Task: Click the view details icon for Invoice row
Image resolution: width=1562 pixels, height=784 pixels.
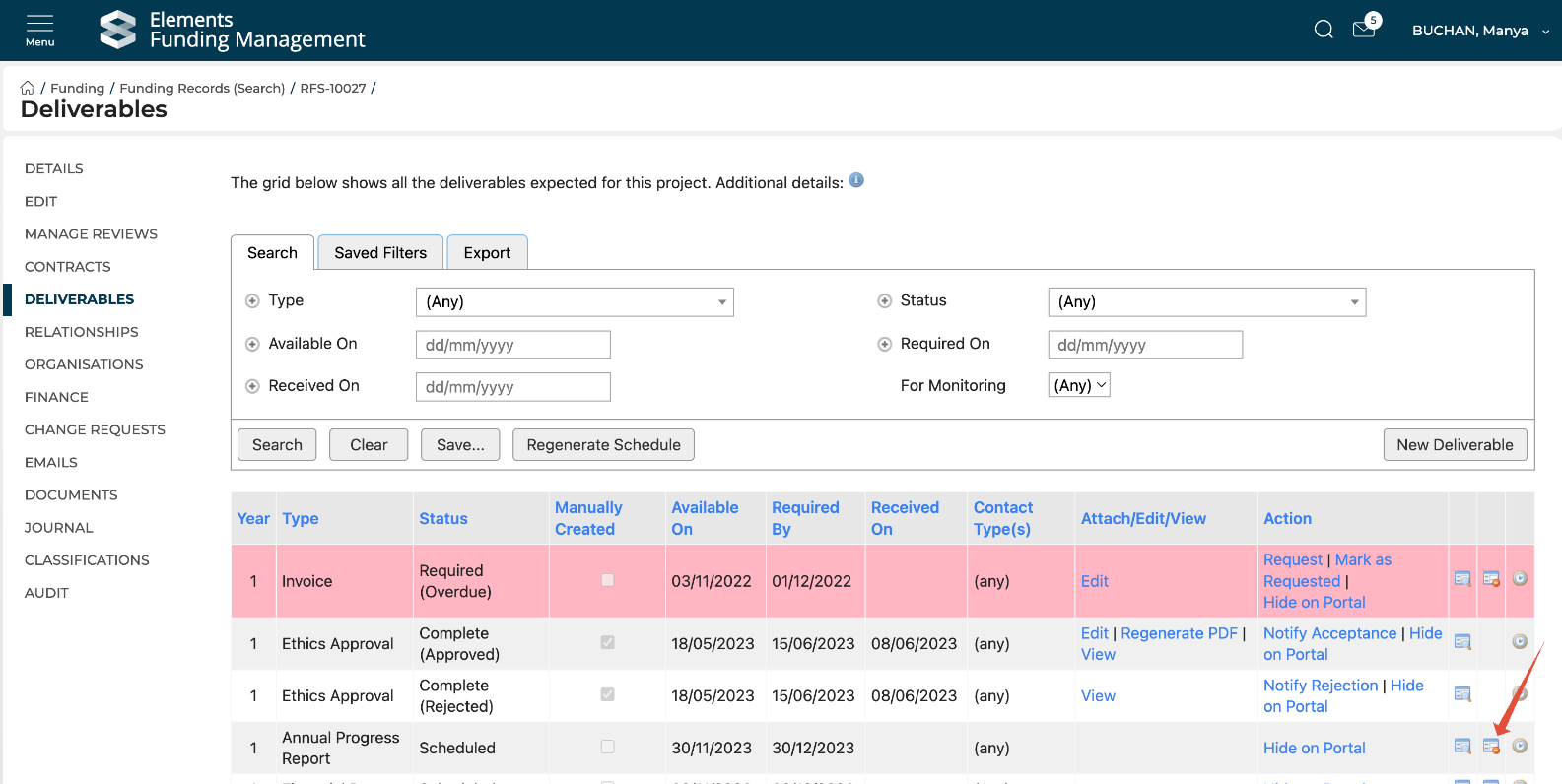Action: coord(1462,579)
